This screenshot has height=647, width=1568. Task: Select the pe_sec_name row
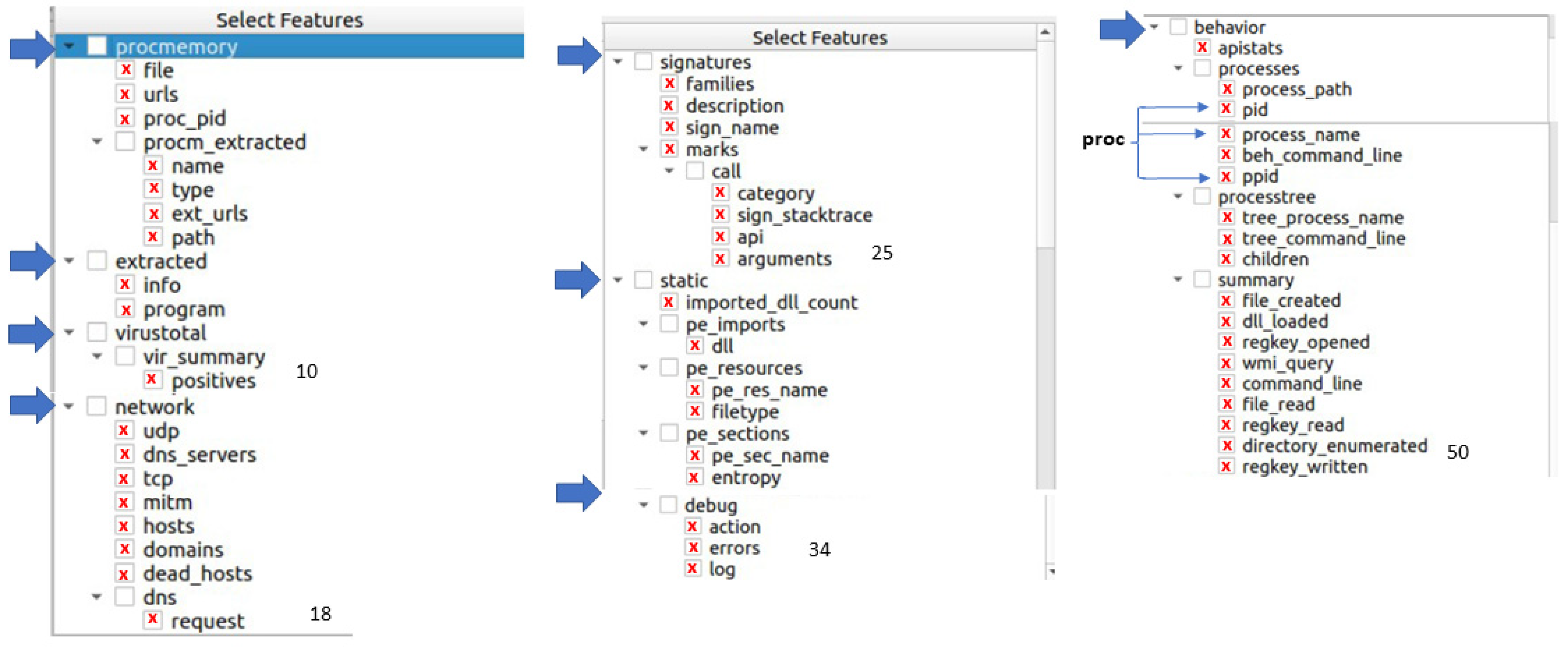(770, 455)
